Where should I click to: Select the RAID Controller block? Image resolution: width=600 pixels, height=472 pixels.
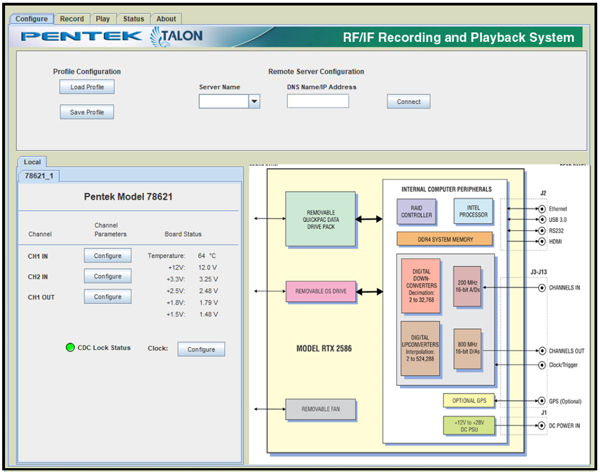tap(416, 211)
